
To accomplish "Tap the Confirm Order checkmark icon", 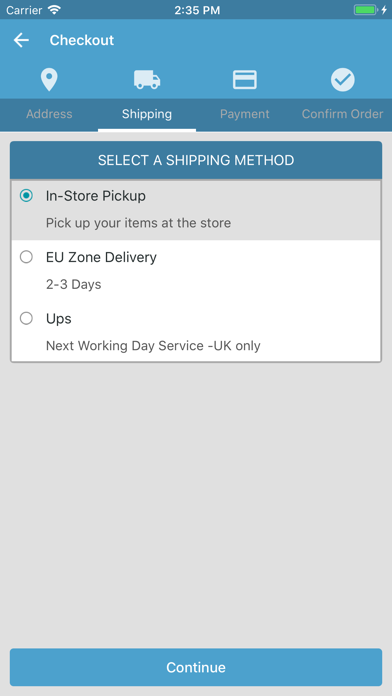I will [343, 80].
